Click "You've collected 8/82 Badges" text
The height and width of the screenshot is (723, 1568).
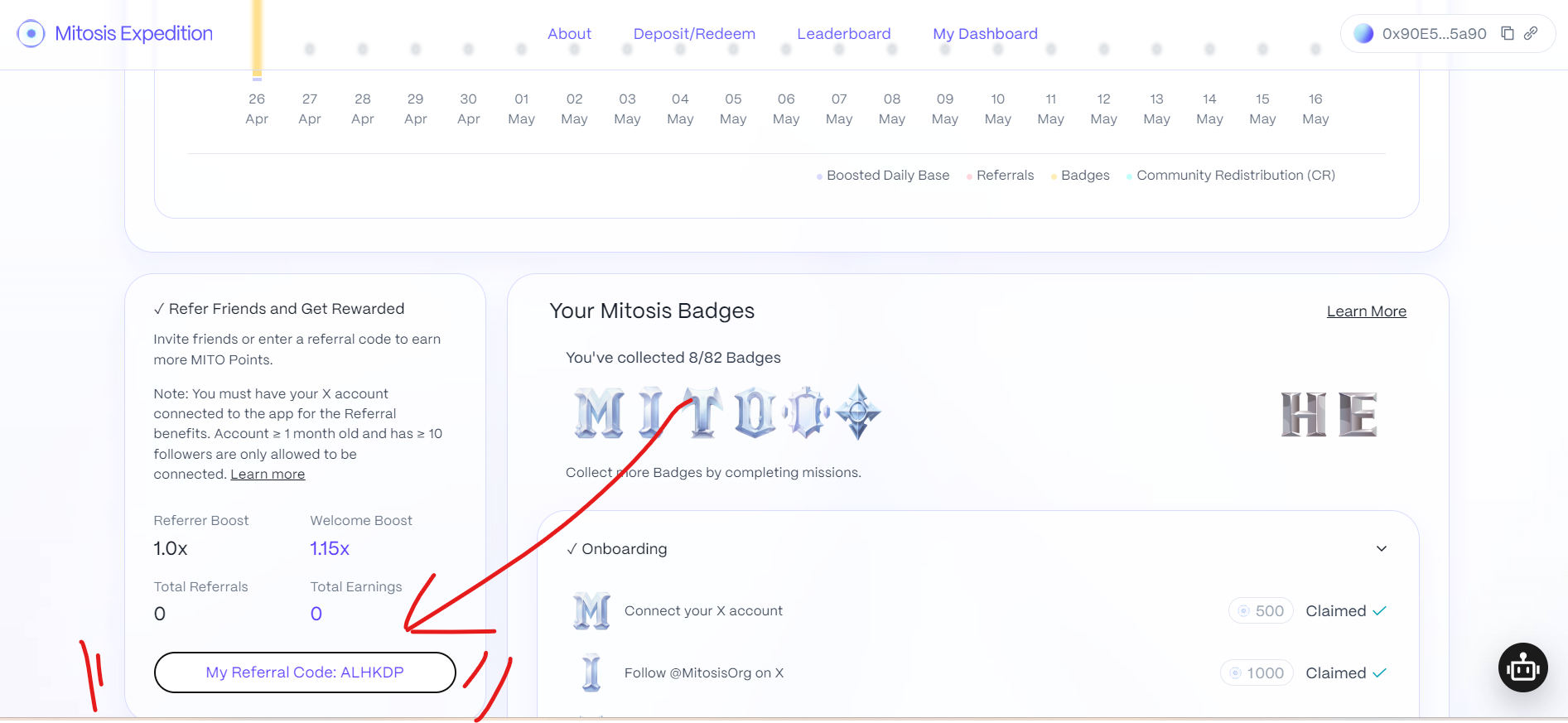[x=673, y=358]
